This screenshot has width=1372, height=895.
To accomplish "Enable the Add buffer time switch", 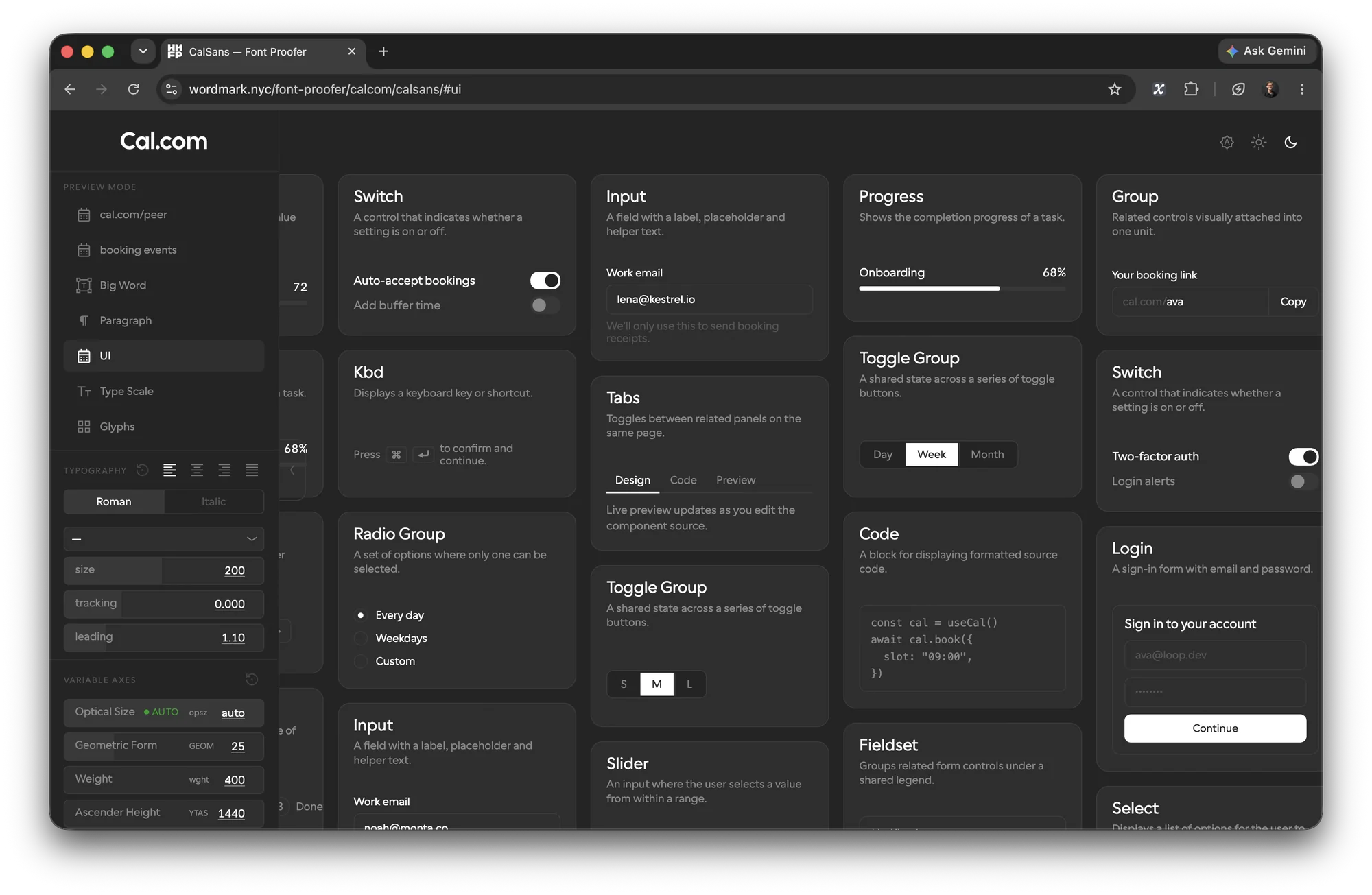I will tap(545, 305).
